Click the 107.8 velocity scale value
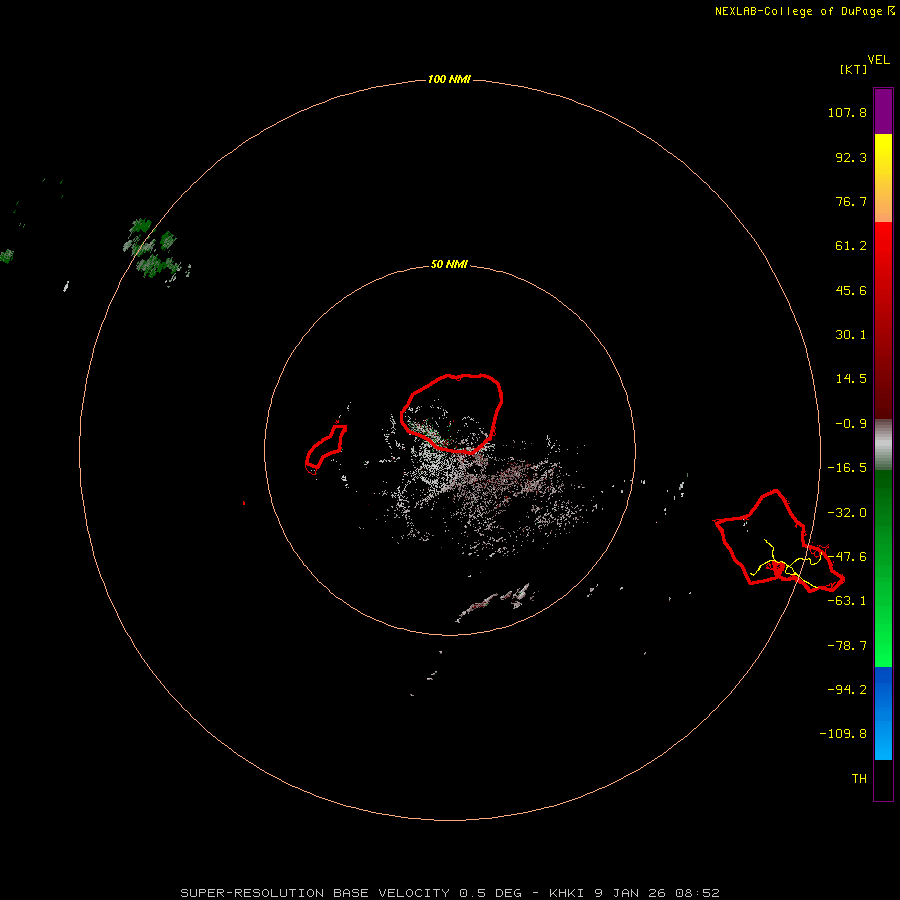The image size is (900, 900). [847, 112]
